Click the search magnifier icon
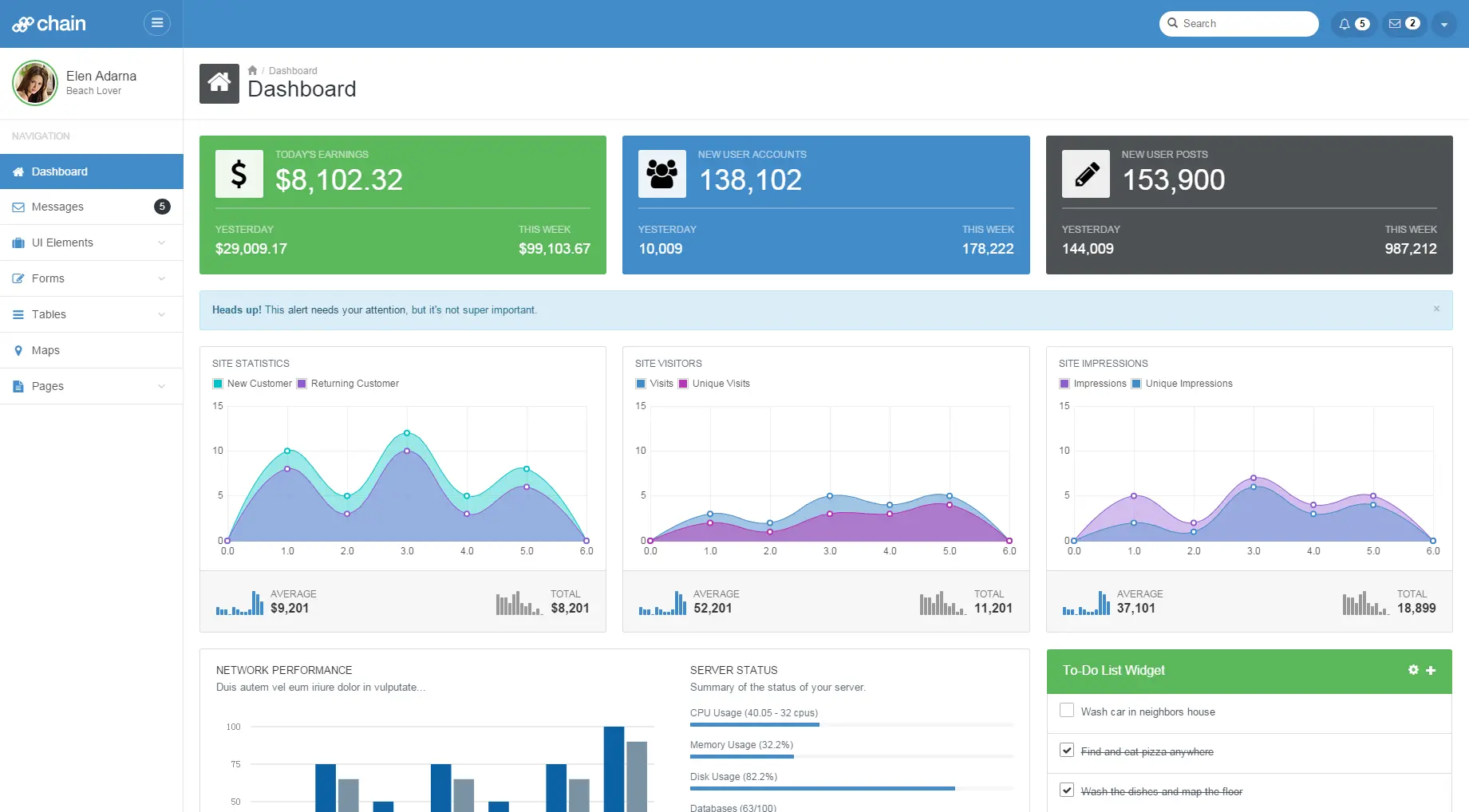This screenshot has height=812, width=1469. pos(1172,23)
